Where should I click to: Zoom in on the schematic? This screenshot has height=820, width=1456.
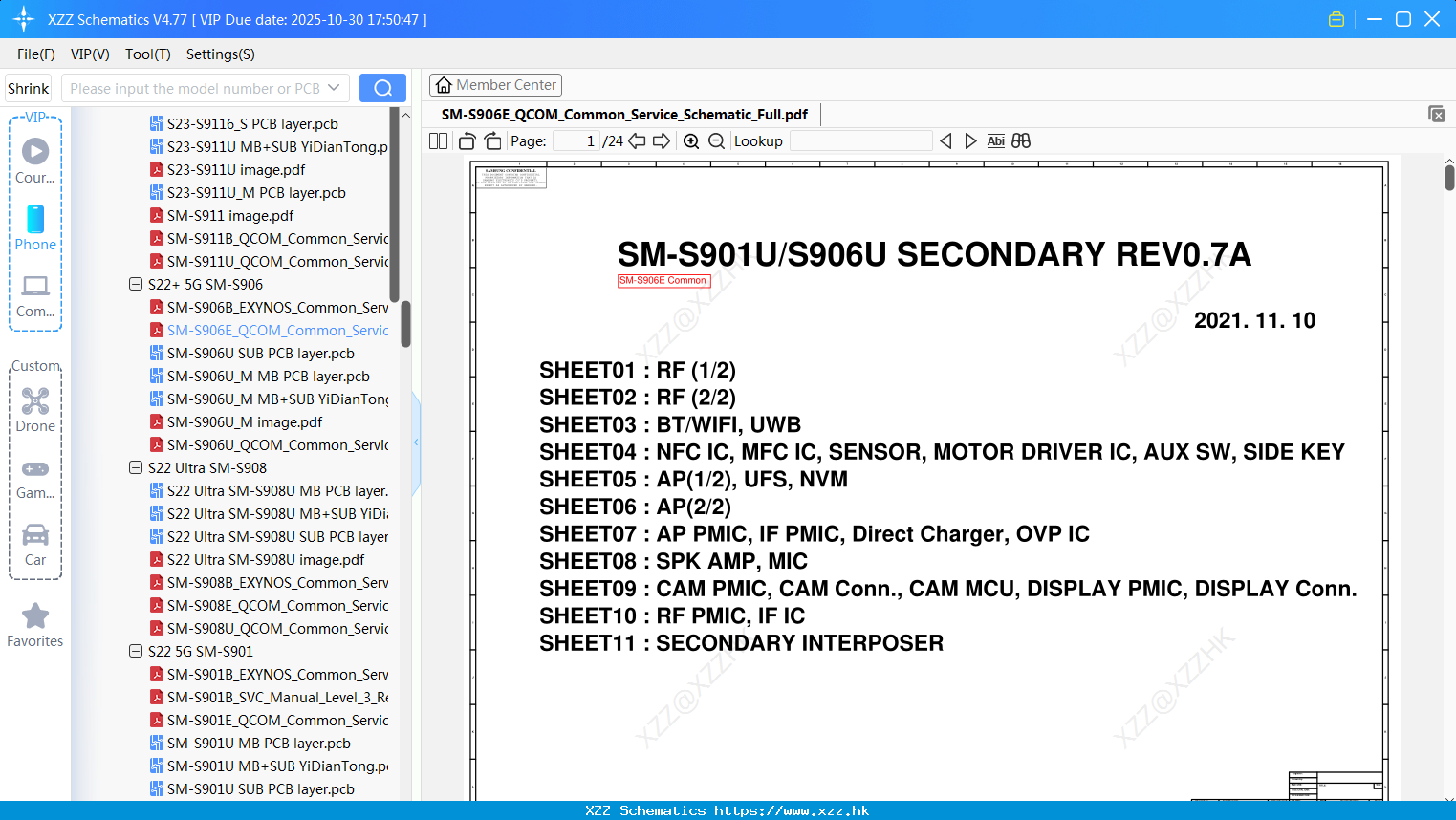691,141
